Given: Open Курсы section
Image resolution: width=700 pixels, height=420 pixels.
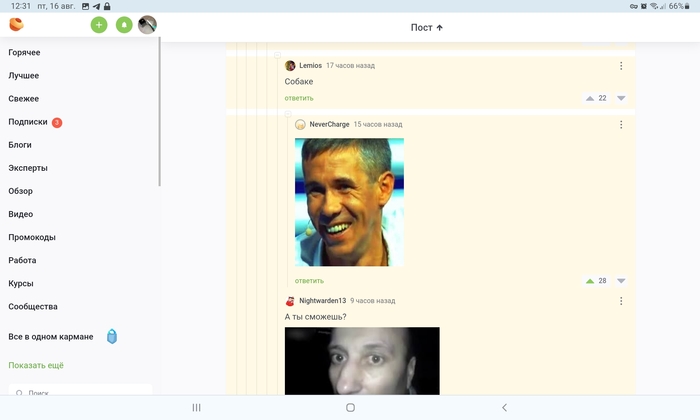Looking at the screenshot, I should click(x=21, y=283).
